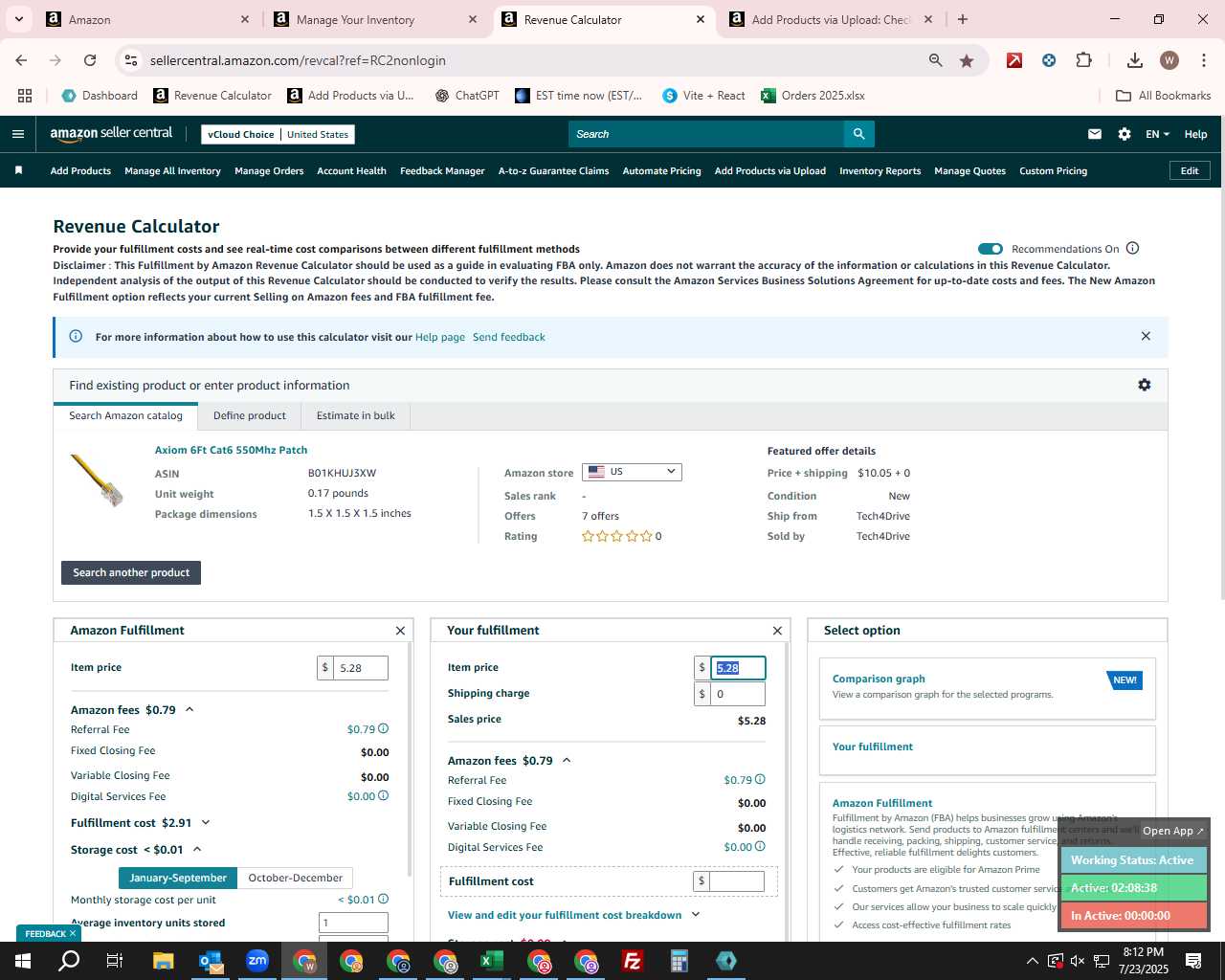Open the Seller Central mail messages icon
Viewport: 1225px width, 980px height.
1095,134
